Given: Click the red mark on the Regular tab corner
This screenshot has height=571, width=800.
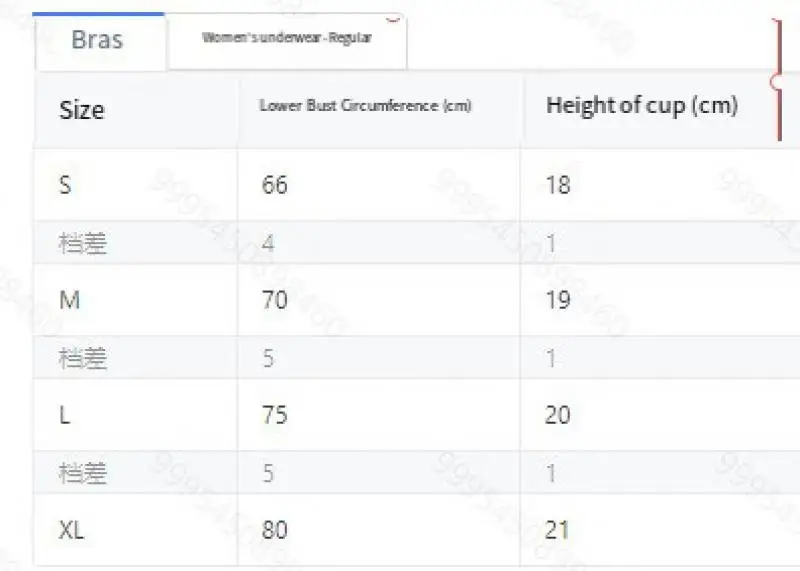Looking at the screenshot, I should tap(393, 19).
